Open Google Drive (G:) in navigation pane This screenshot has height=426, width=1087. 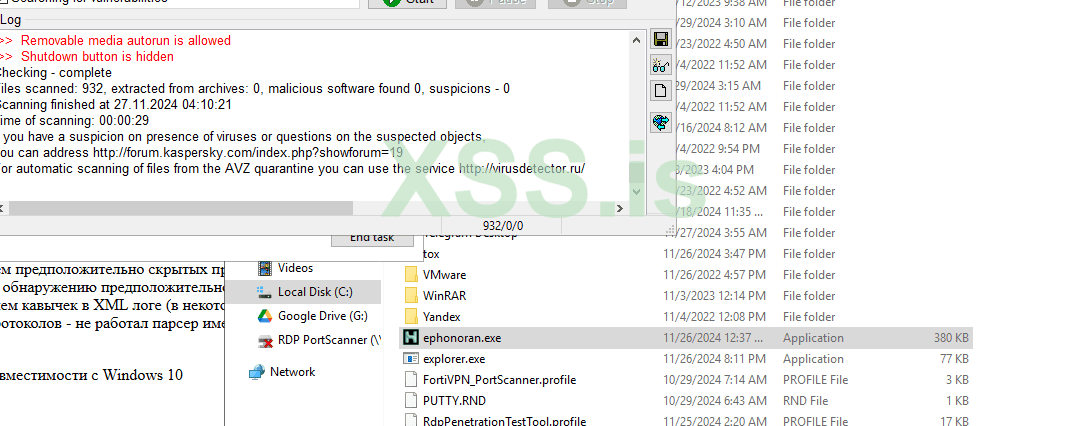(x=322, y=316)
